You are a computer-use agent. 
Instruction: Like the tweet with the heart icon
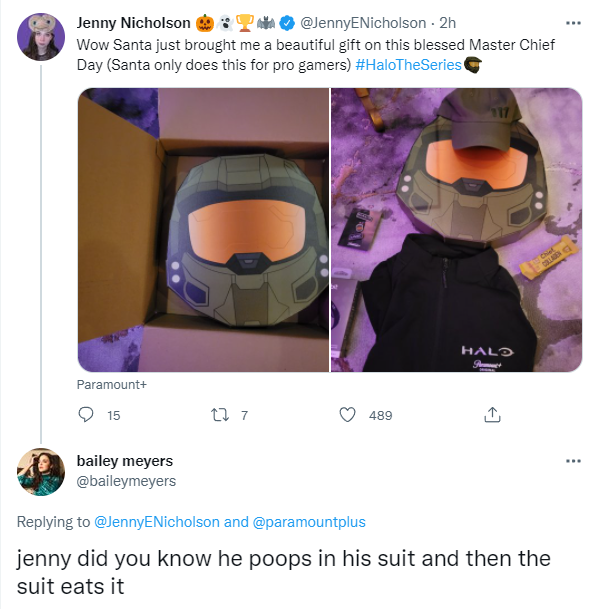[347, 414]
